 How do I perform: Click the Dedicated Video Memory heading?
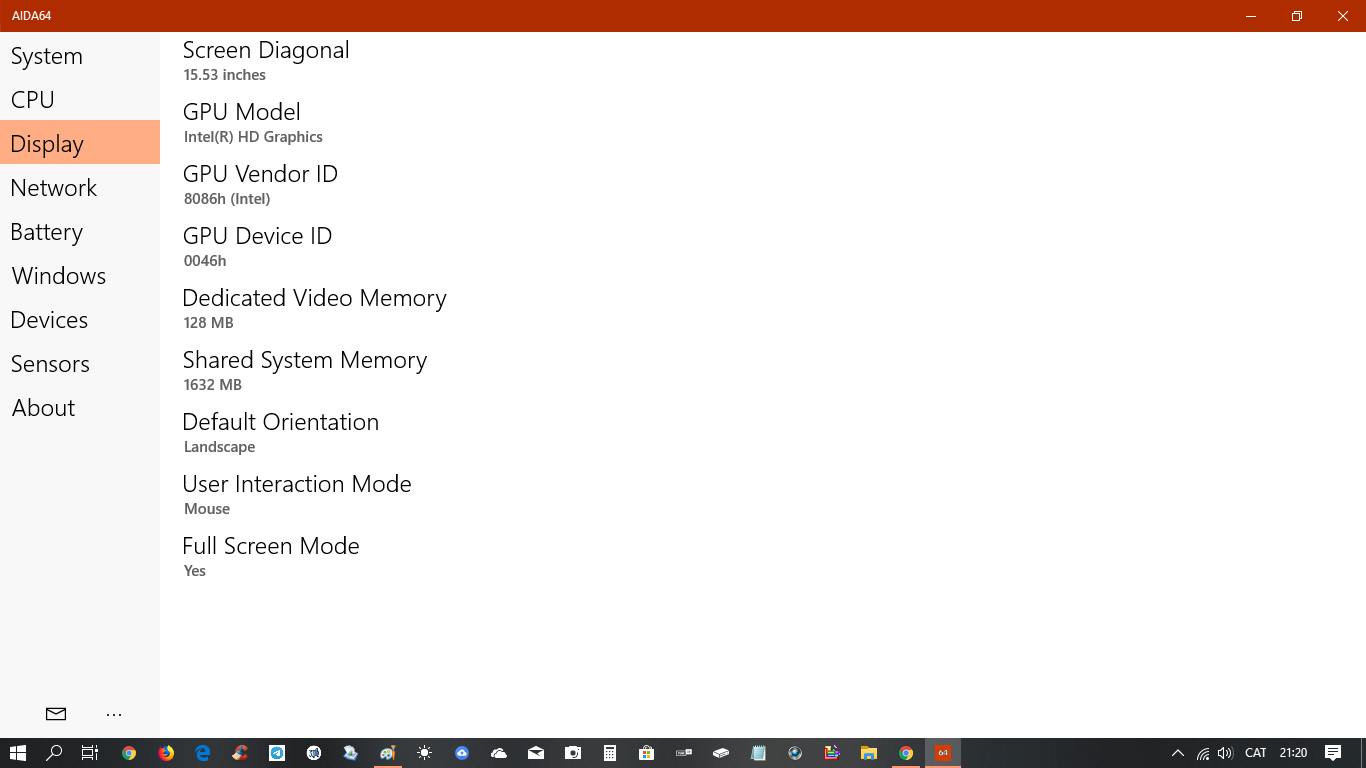314,298
